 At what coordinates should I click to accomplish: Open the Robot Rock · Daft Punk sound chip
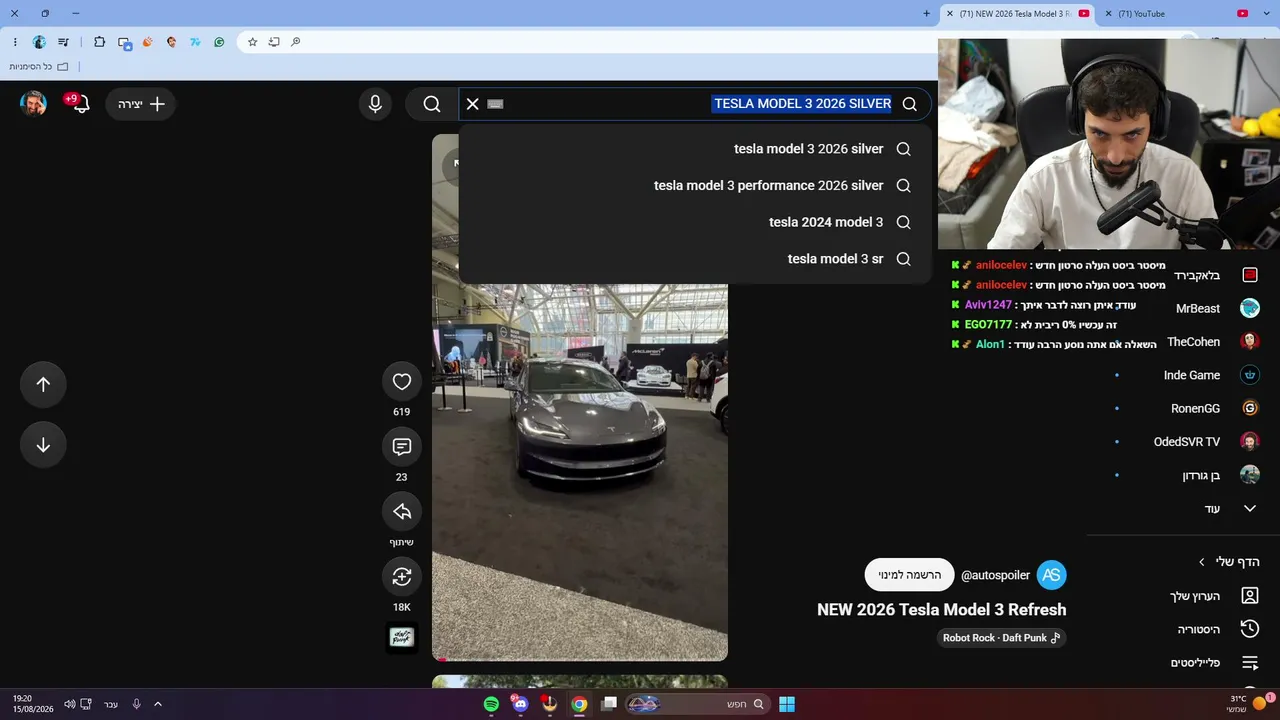1002,638
